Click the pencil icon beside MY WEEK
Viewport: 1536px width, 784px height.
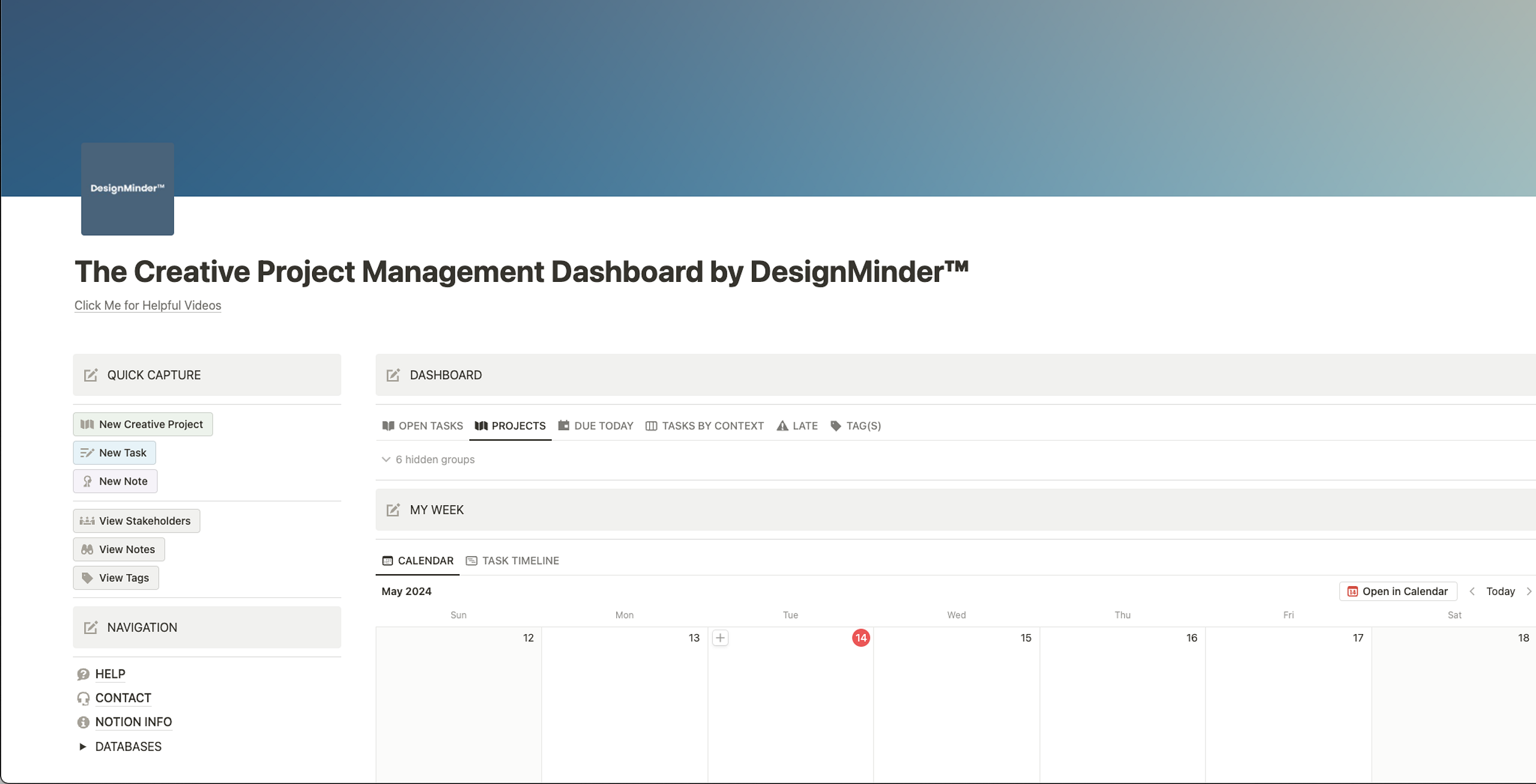coord(394,510)
